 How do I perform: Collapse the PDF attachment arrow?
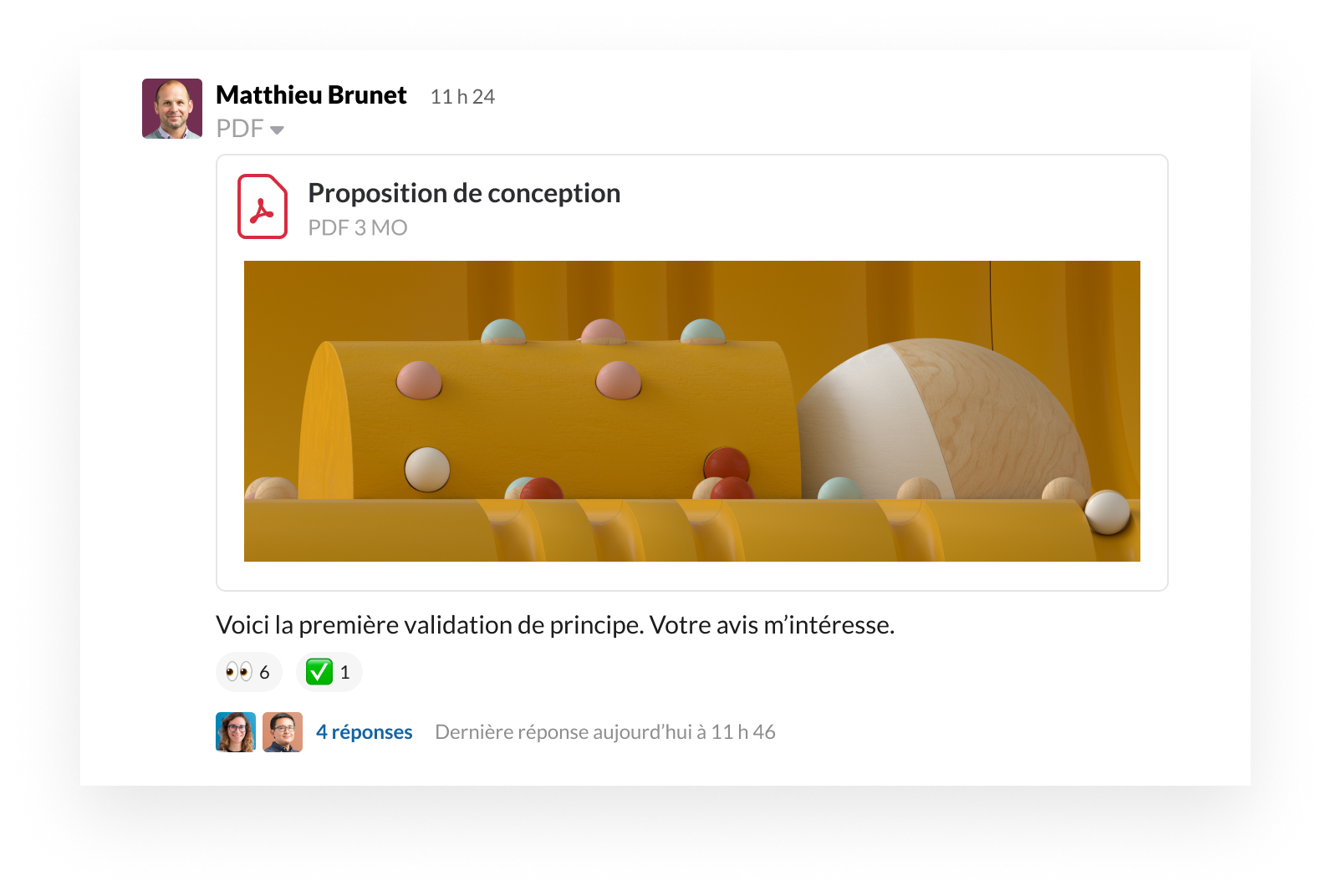[x=277, y=130]
